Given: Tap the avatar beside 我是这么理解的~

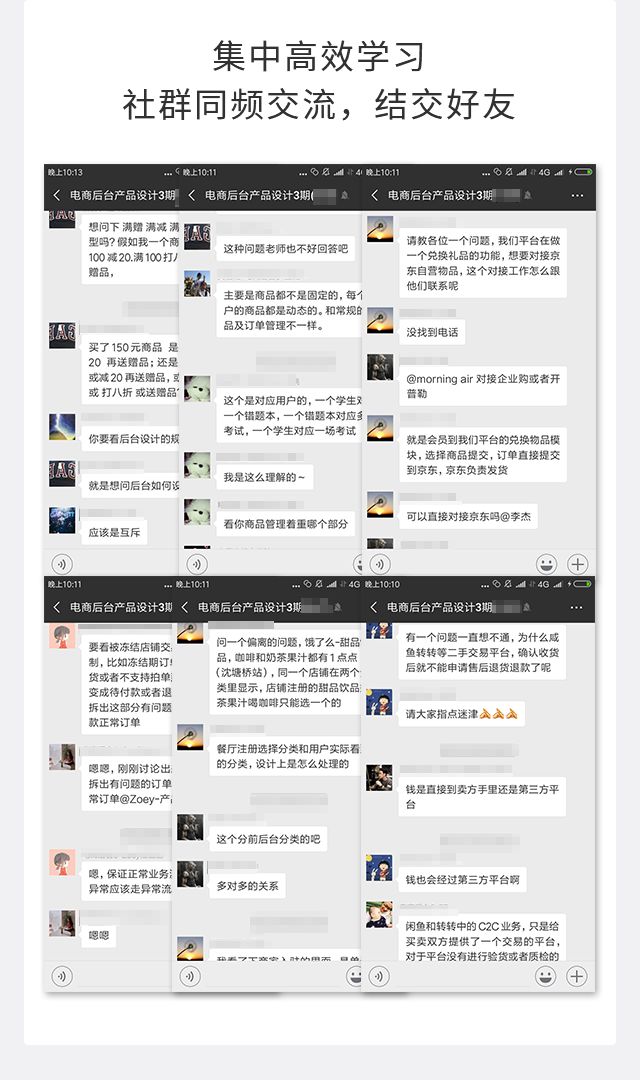Looking at the screenshot, I should click(197, 466).
